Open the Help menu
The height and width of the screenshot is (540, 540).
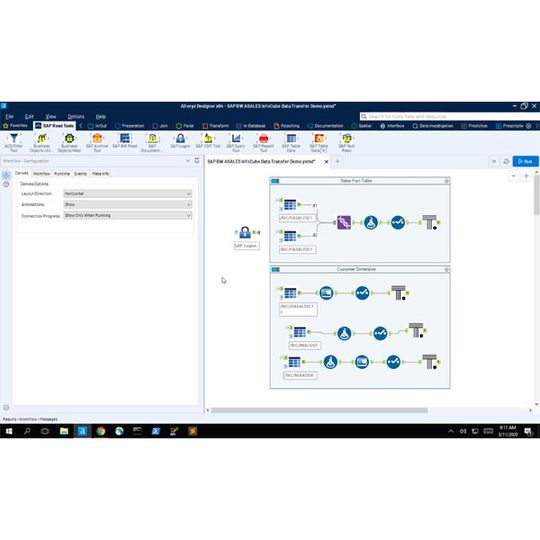(101, 116)
